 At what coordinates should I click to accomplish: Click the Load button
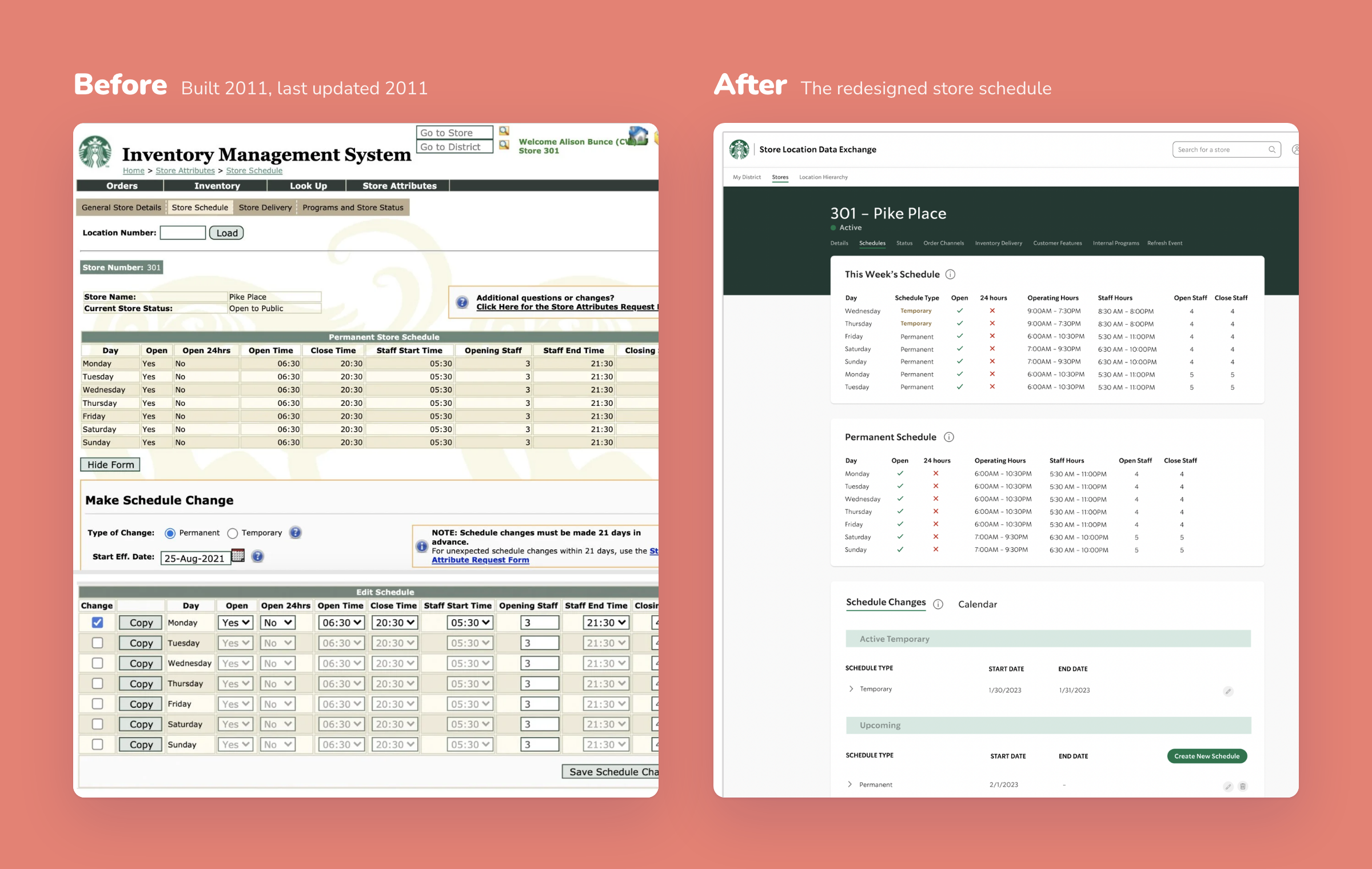226,233
